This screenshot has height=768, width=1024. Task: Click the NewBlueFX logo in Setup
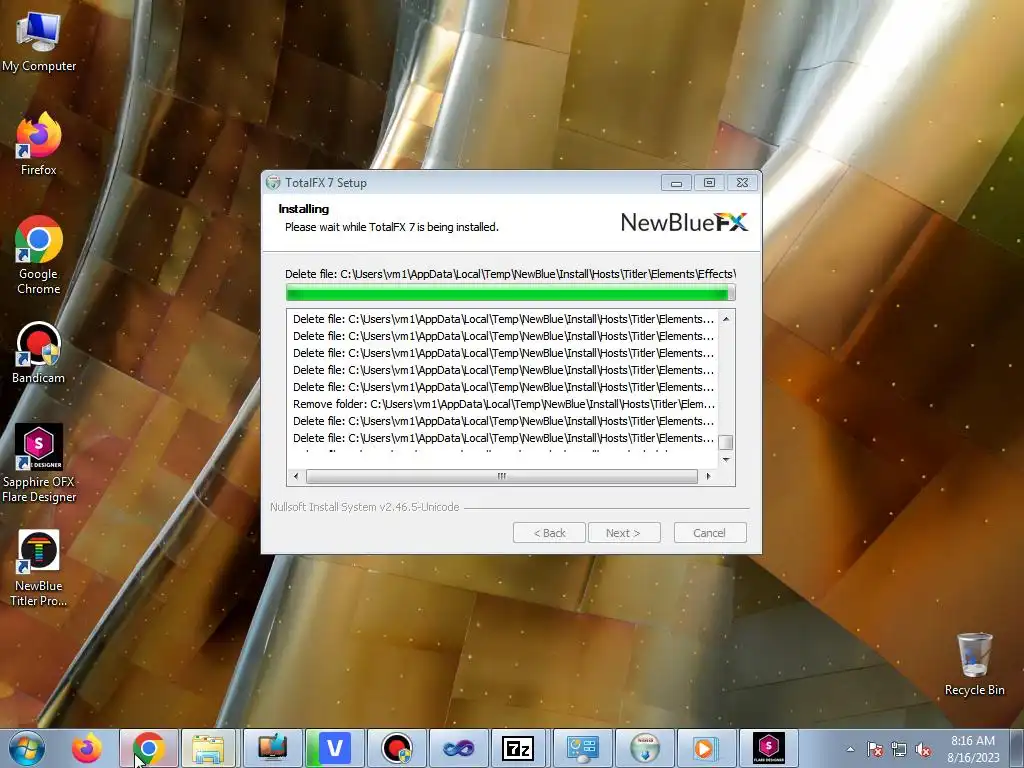click(684, 222)
